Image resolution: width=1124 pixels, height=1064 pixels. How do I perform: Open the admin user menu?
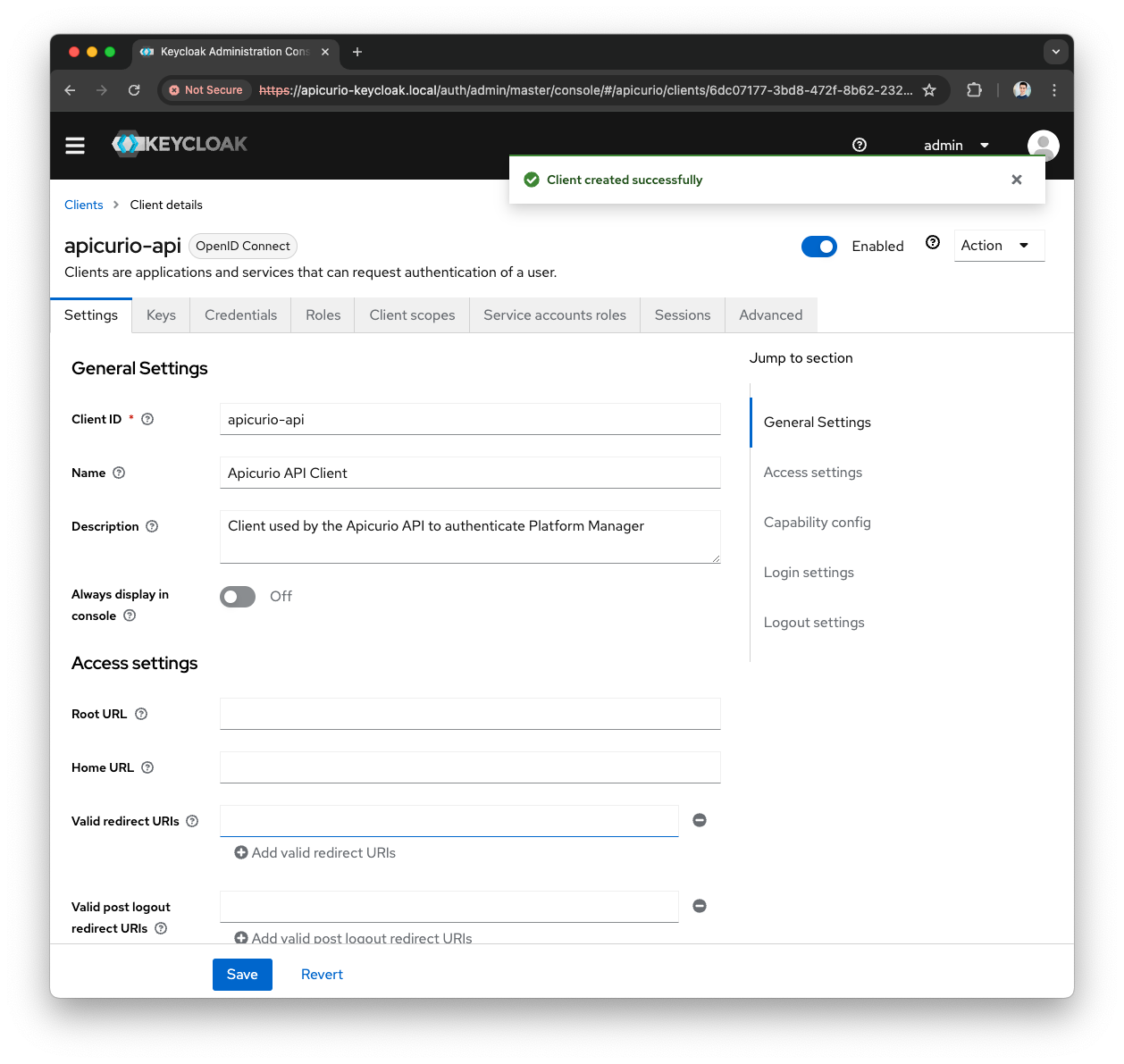click(955, 145)
